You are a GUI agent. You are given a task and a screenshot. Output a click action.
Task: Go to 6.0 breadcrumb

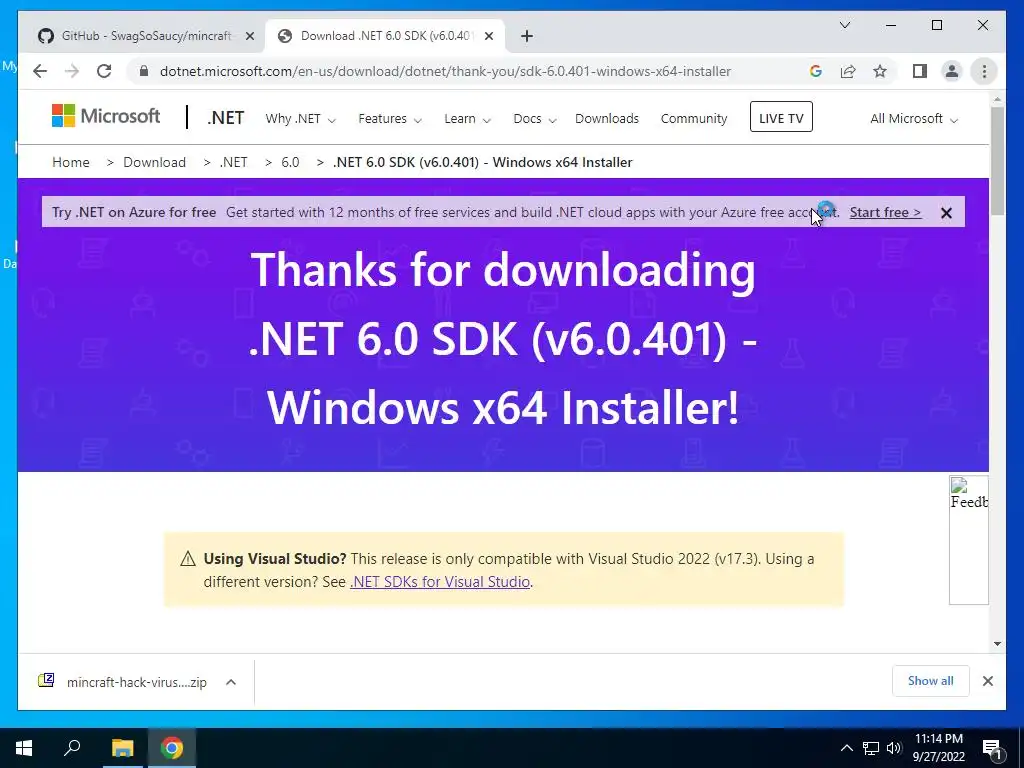point(290,162)
